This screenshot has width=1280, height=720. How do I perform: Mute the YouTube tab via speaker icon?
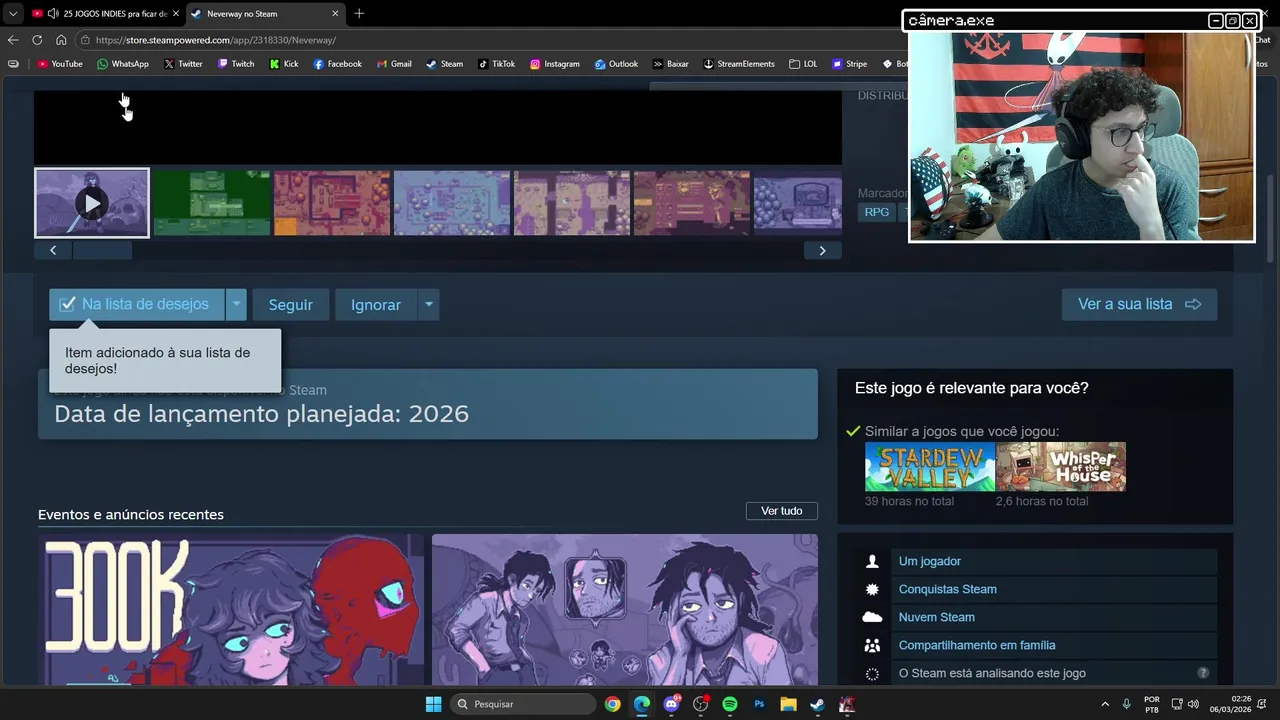(52, 14)
